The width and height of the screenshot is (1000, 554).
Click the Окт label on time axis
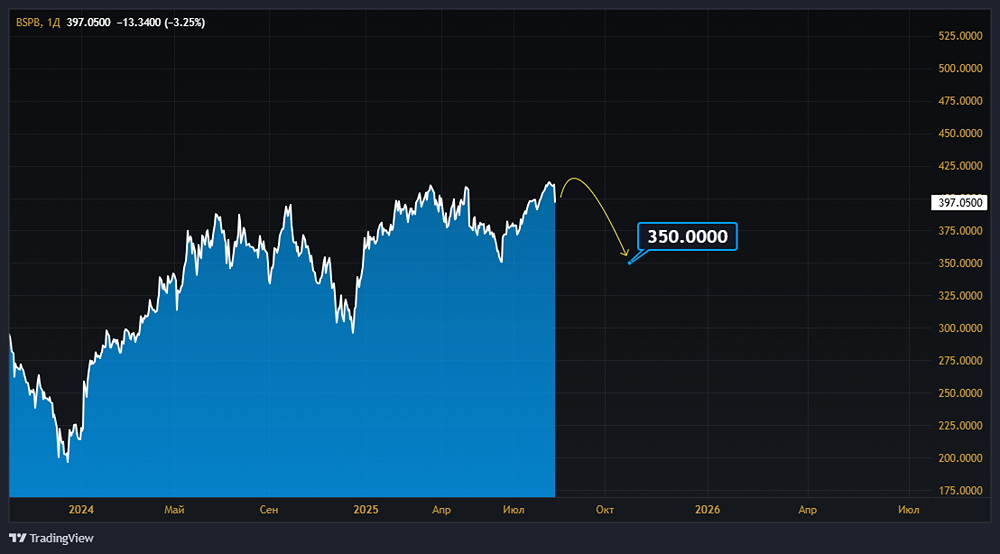[x=605, y=509]
